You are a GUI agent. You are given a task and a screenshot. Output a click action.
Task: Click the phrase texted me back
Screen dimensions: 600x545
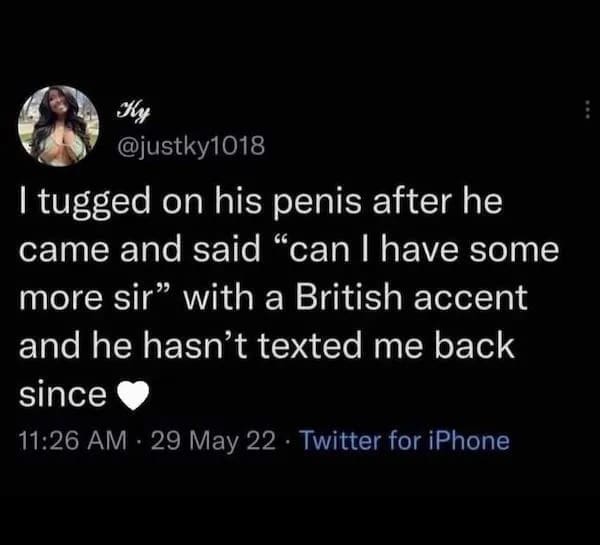(x=386, y=346)
